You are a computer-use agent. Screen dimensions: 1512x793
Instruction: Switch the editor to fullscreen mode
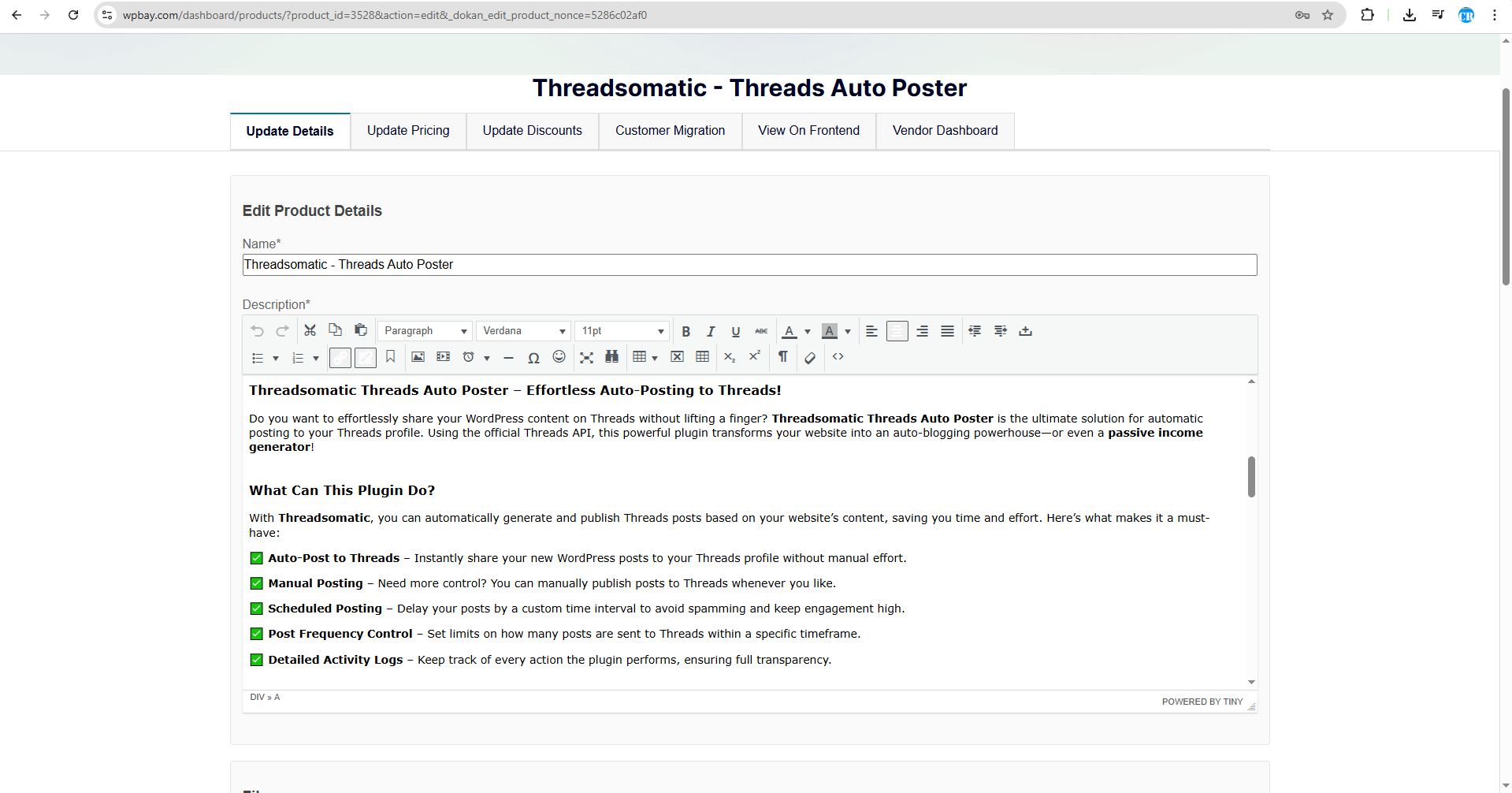click(x=587, y=358)
